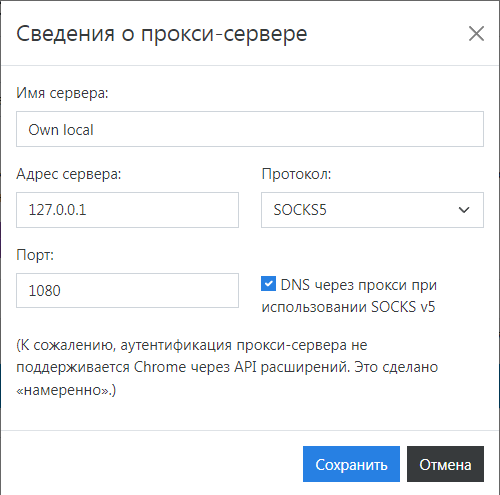Uncheck the DNS через прокси checkbox
Image resolution: width=500 pixels, height=495 pixels.
[x=268, y=284]
